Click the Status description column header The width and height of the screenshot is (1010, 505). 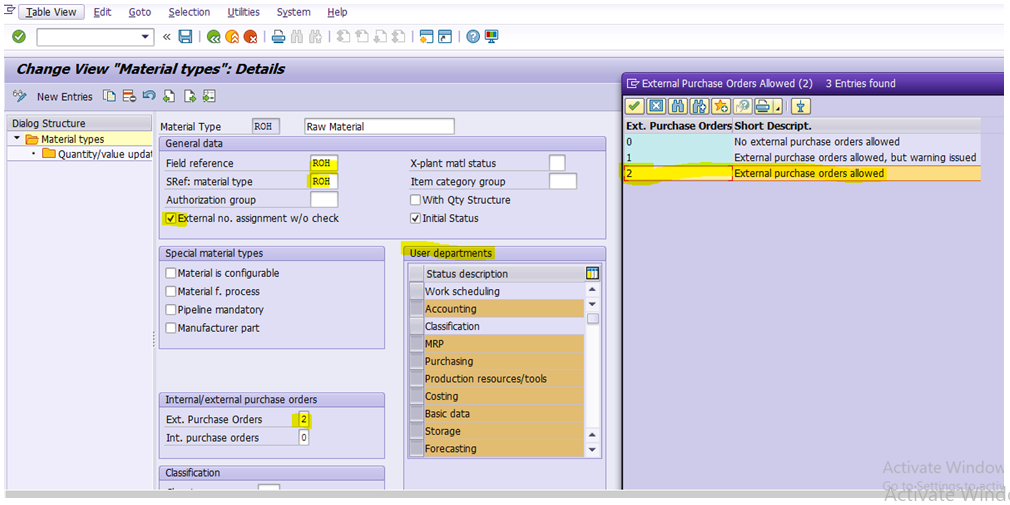504,274
